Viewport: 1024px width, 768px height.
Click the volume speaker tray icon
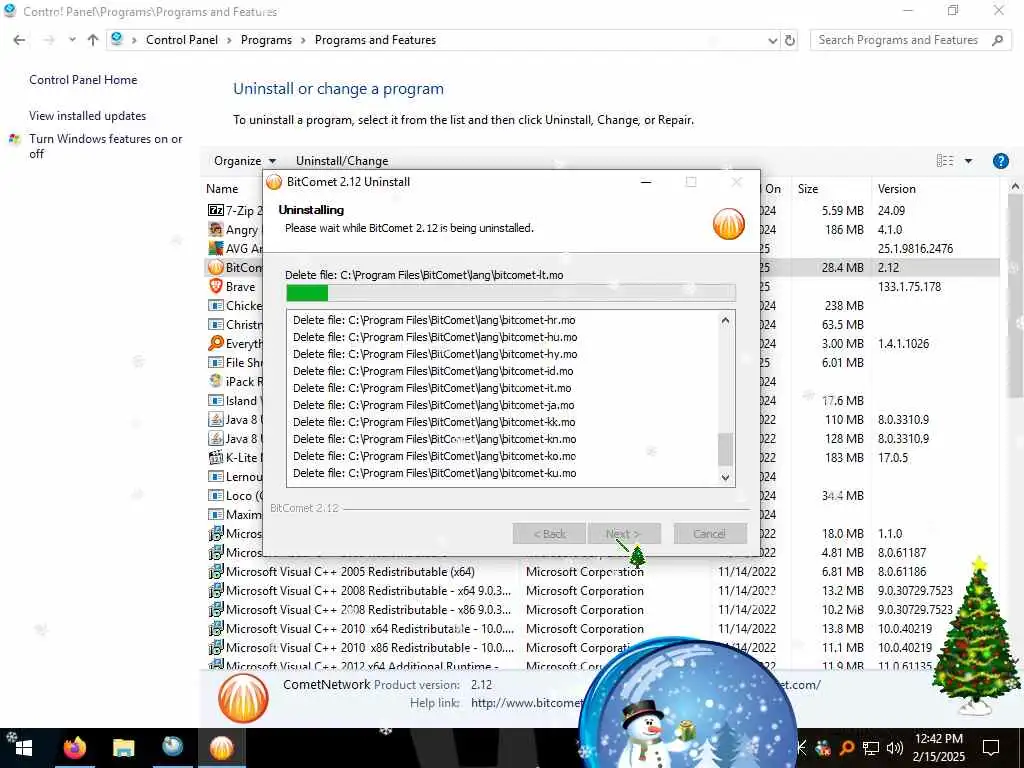895,747
